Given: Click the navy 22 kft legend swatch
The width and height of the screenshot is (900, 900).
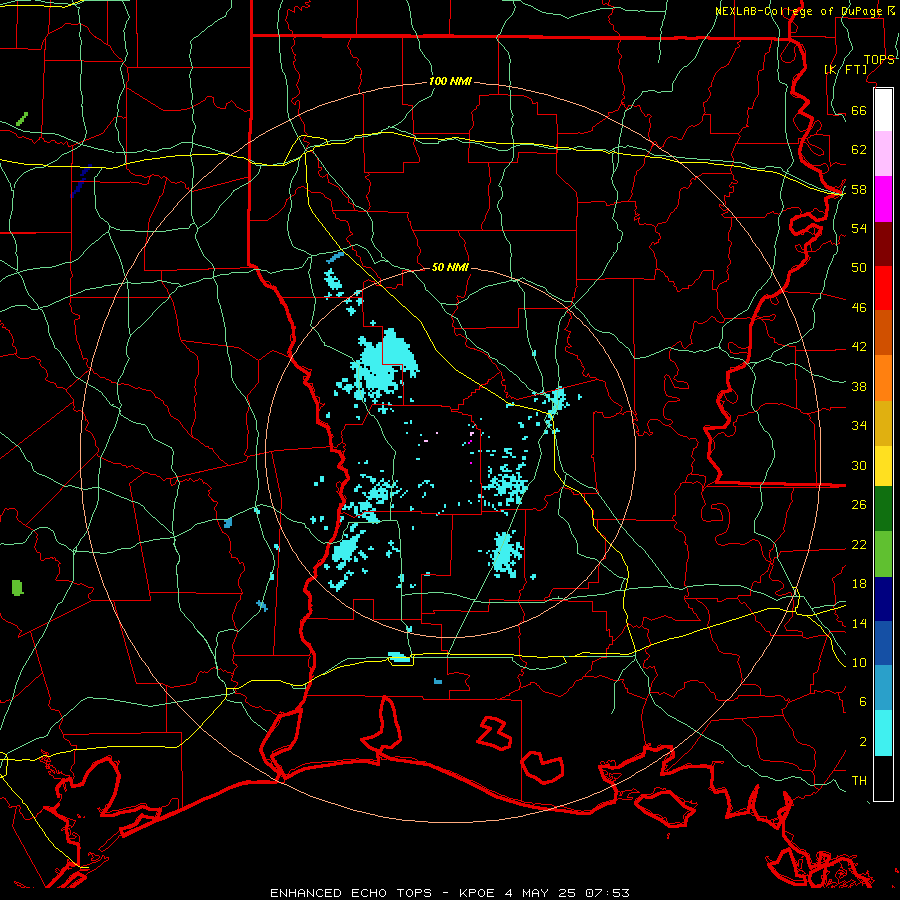Looking at the screenshot, I should tap(883, 599).
